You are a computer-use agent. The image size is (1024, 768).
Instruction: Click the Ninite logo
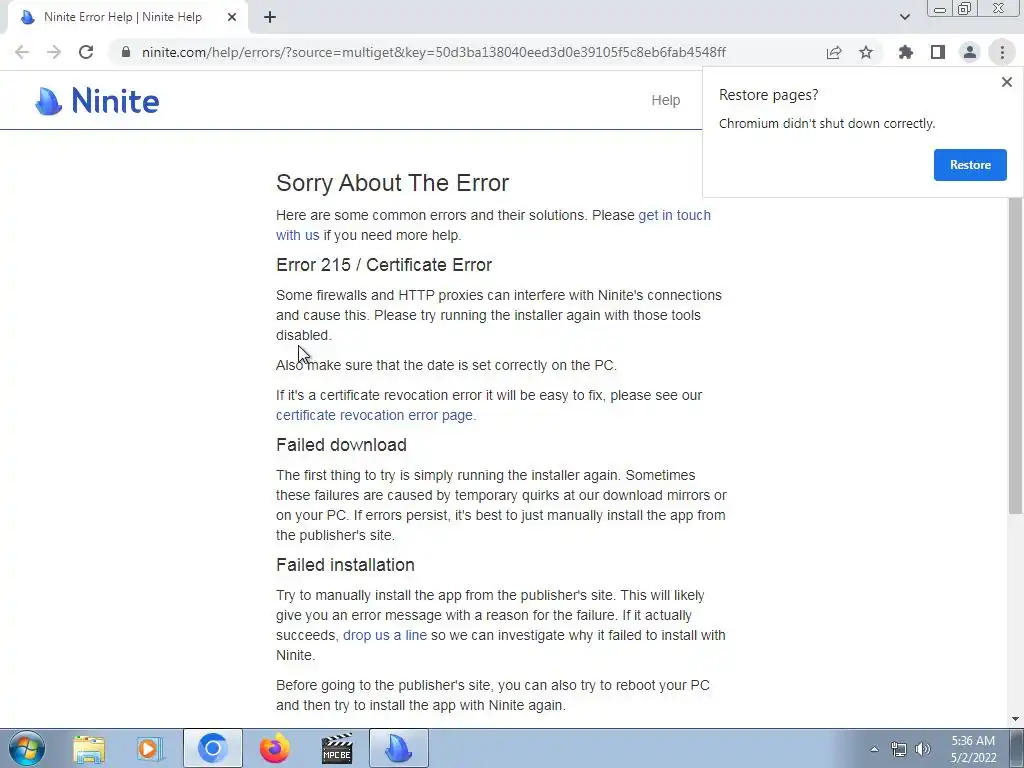[97, 101]
